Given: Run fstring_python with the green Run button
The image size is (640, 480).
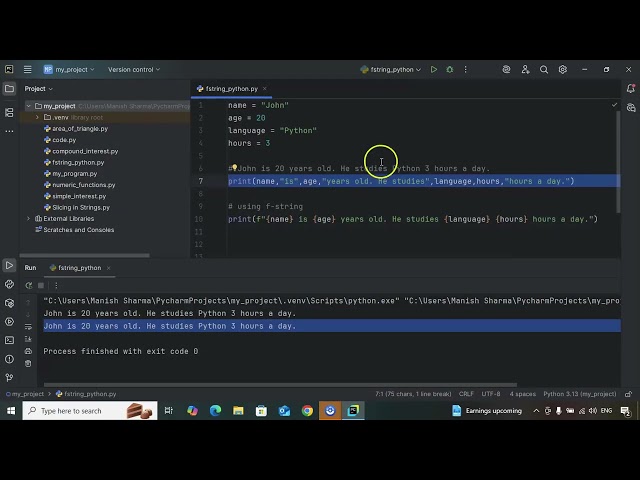Looking at the screenshot, I should 434,69.
